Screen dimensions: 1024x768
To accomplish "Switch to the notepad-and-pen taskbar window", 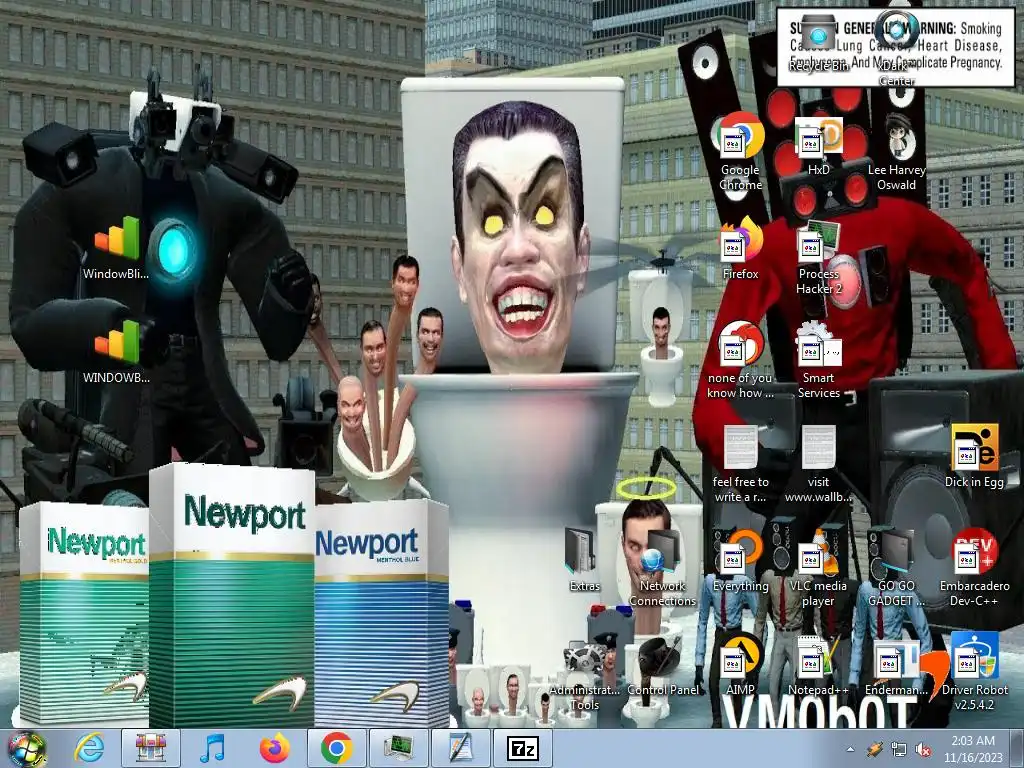I will pyautogui.click(x=460, y=748).
